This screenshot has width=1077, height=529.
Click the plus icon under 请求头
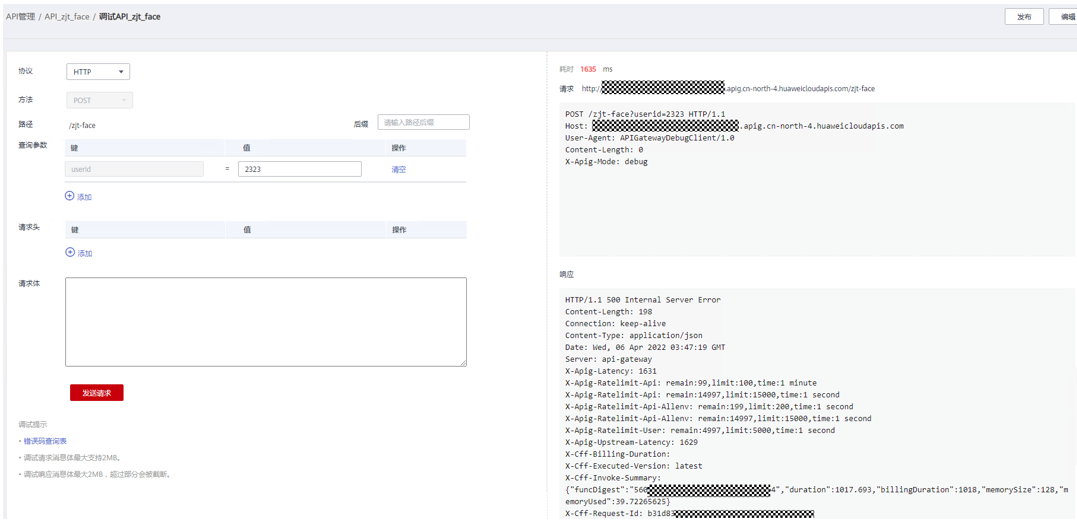[70, 252]
